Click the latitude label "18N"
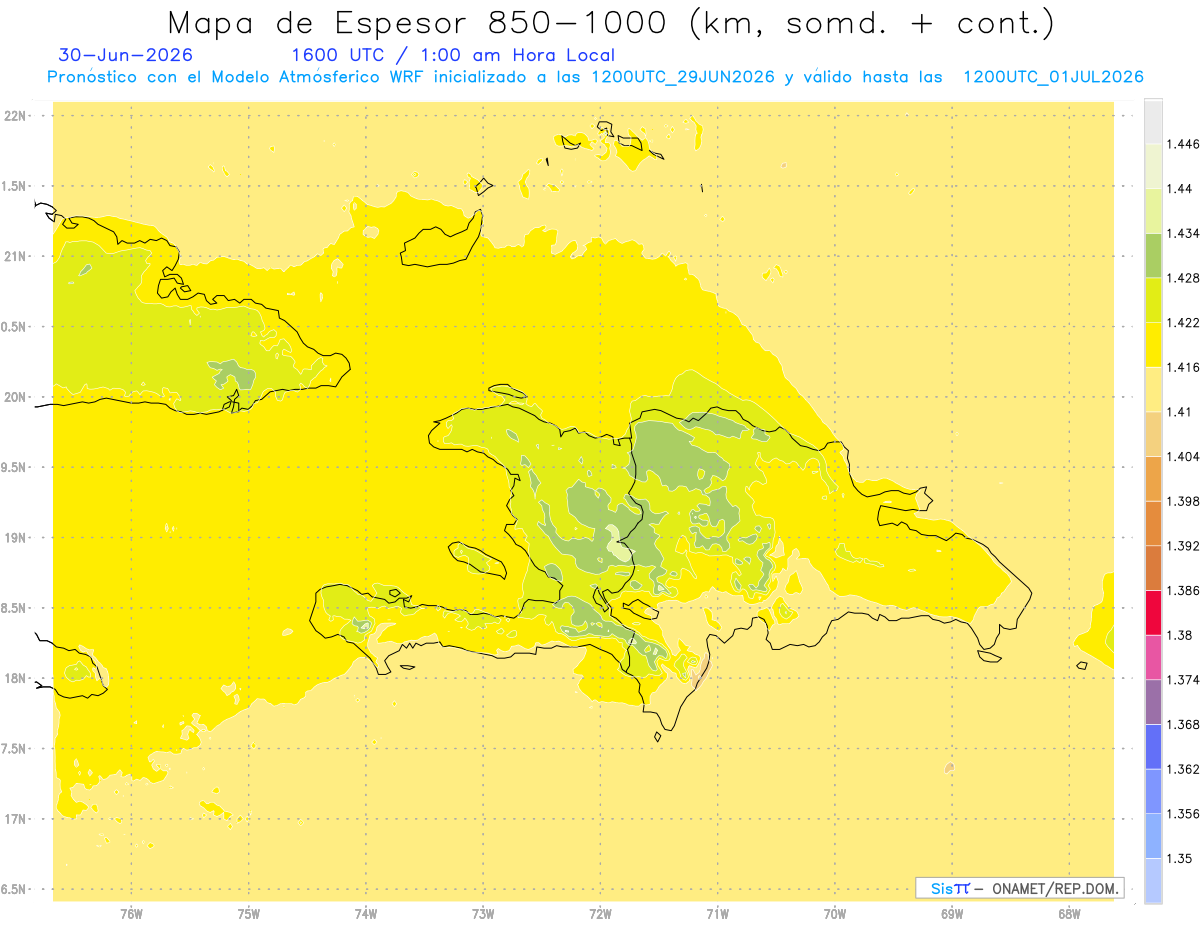The width and height of the screenshot is (1200, 927). pos(16,678)
